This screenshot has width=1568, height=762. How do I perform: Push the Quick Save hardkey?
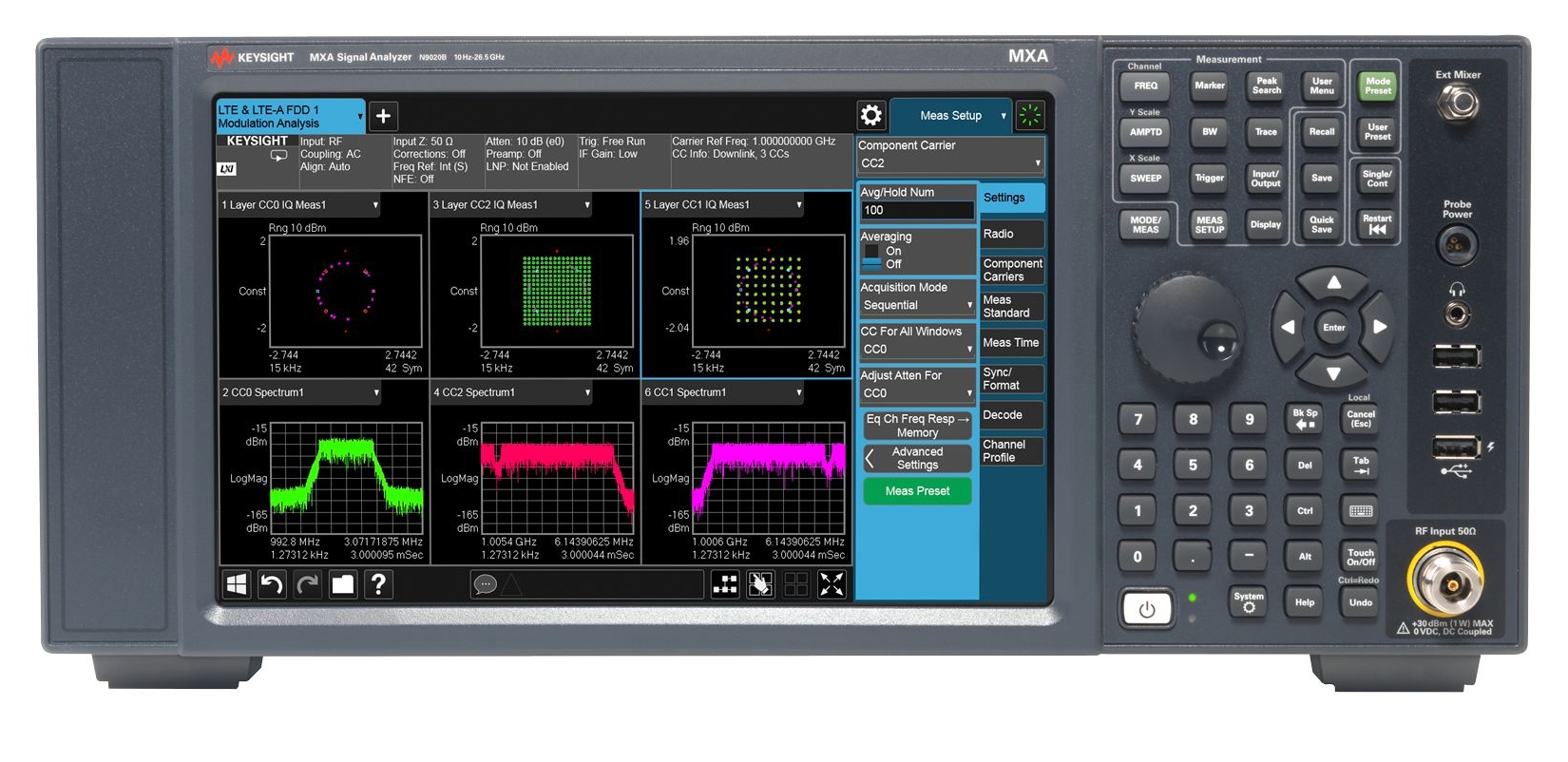pos(1322,224)
